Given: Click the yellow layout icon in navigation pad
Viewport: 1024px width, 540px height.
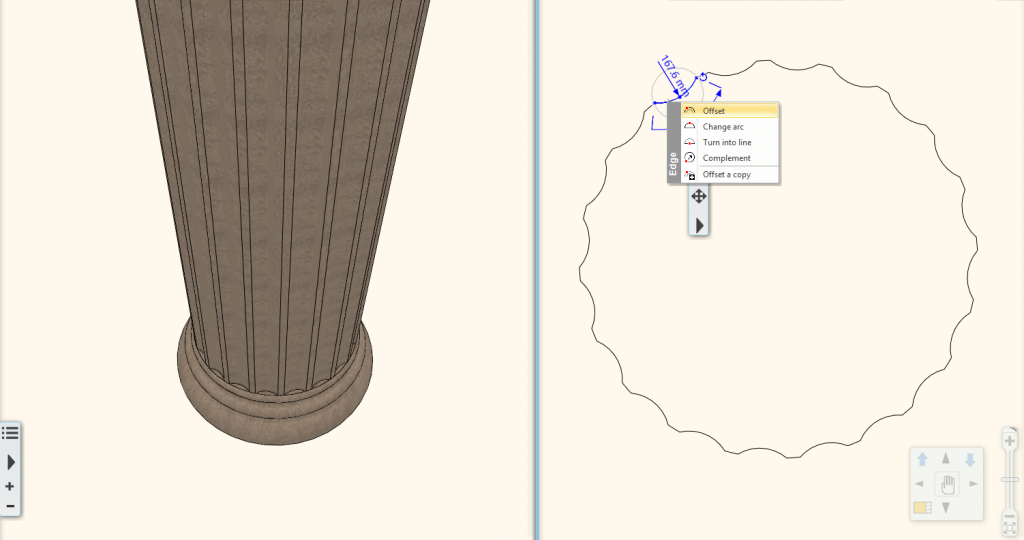Looking at the screenshot, I should point(922,507).
